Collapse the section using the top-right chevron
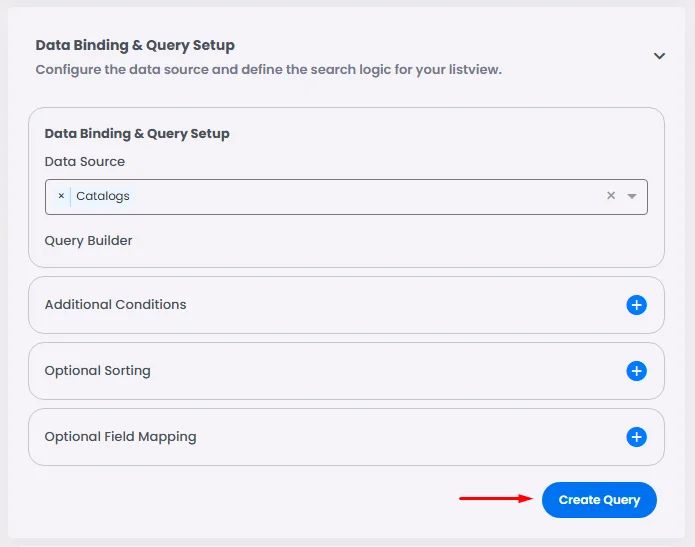The width and height of the screenshot is (695, 547). pyautogui.click(x=659, y=56)
